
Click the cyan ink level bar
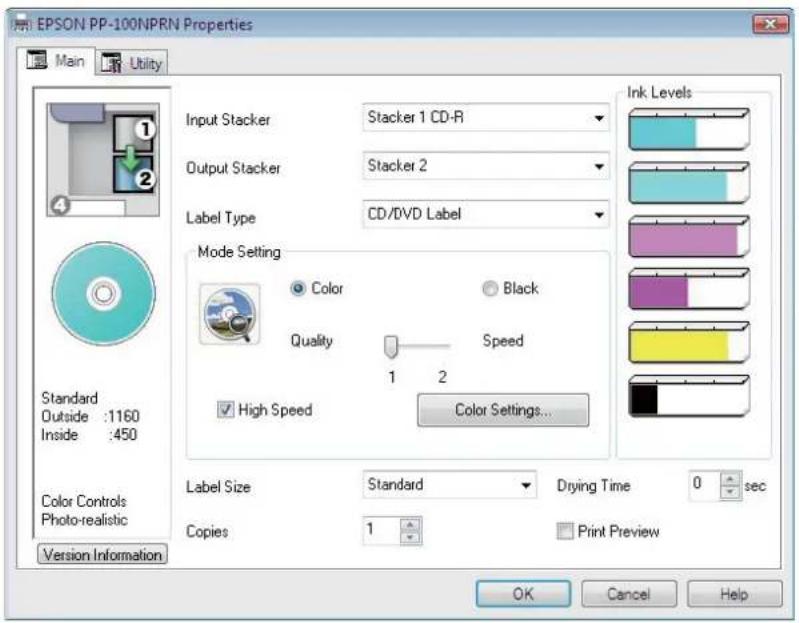pos(689,129)
